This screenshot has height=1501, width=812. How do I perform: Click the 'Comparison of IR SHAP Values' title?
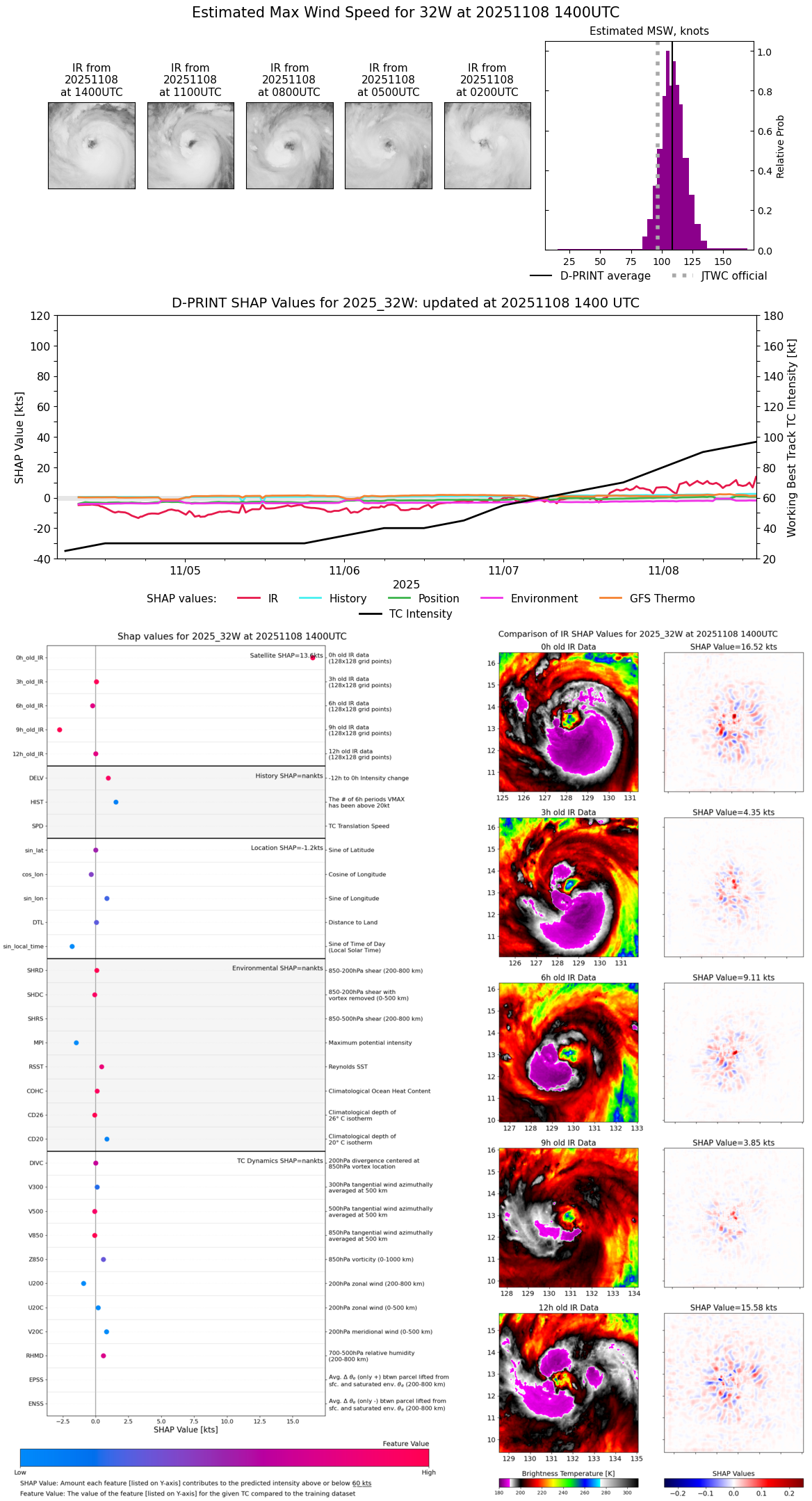(638, 634)
